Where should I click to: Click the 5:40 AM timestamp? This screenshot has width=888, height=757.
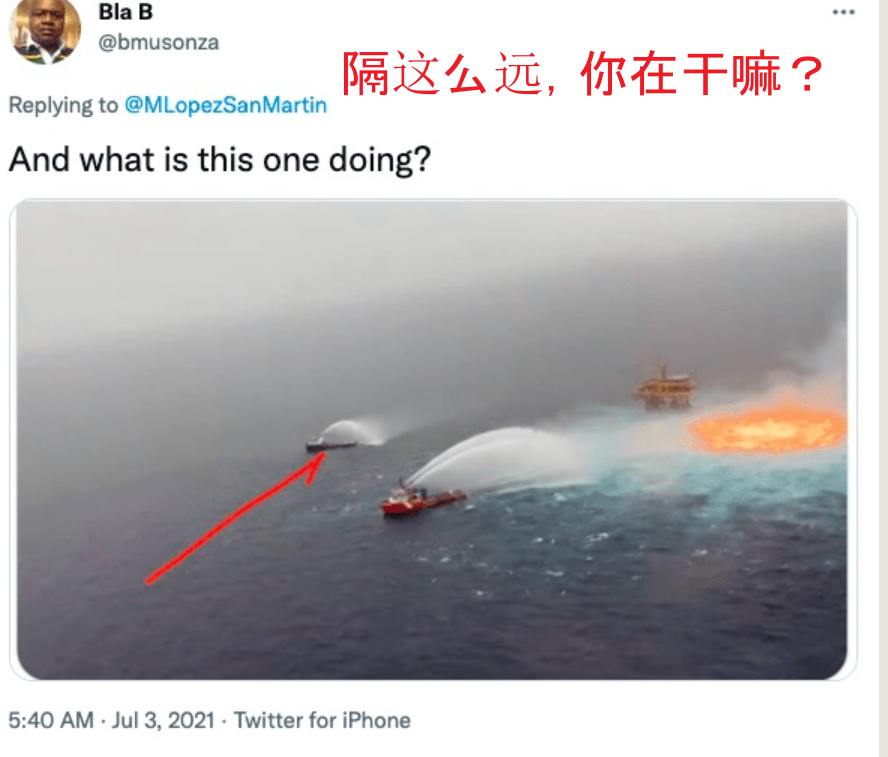point(51,721)
